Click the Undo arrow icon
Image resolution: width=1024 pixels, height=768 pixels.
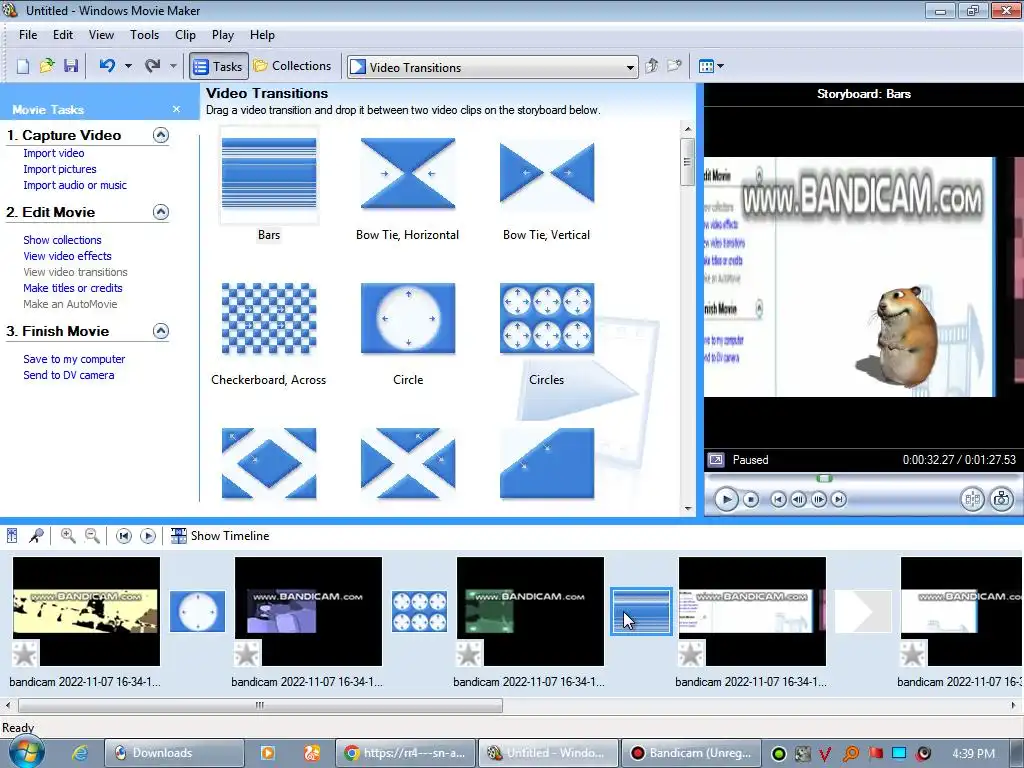[x=108, y=65]
